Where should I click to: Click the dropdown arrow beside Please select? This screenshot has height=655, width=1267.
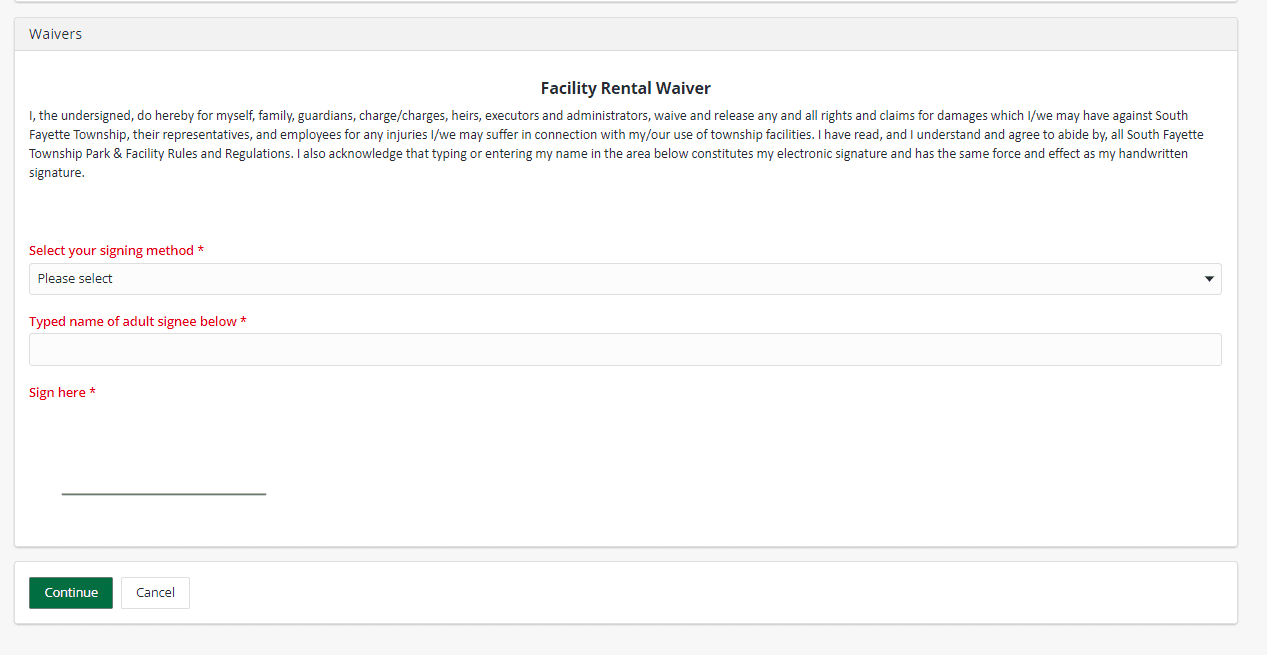click(x=1209, y=279)
